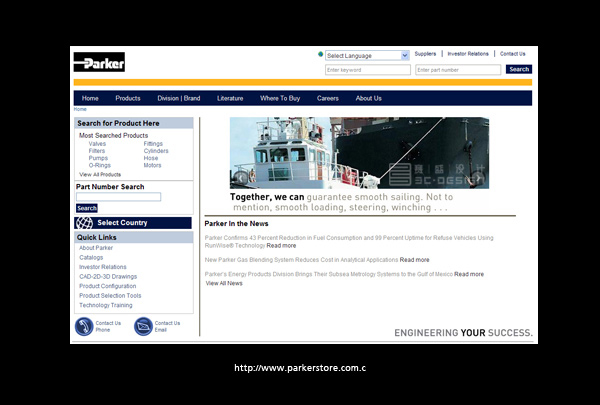Open Technology Training quick link
This screenshot has height=405, width=600.
click(106, 305)
